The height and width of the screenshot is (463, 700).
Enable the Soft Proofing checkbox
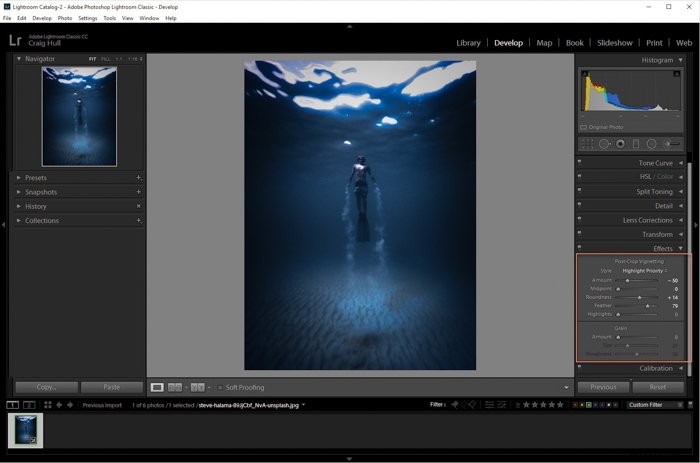(220, 388)
